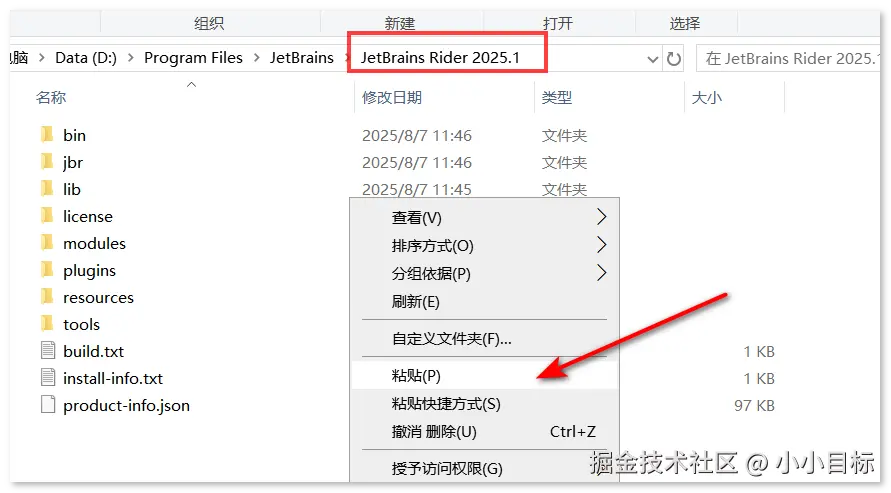Click the 组织 ribbon group label
The width and height of the screenshot is (891, 493).
coord(209,23)
